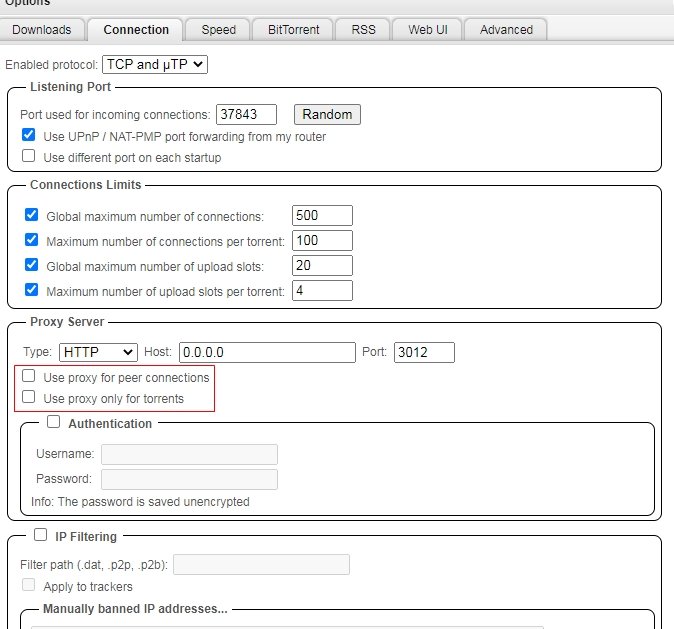Open the Speed tab
The height and width of the screenshot is (629, 674).
point(218,30)
